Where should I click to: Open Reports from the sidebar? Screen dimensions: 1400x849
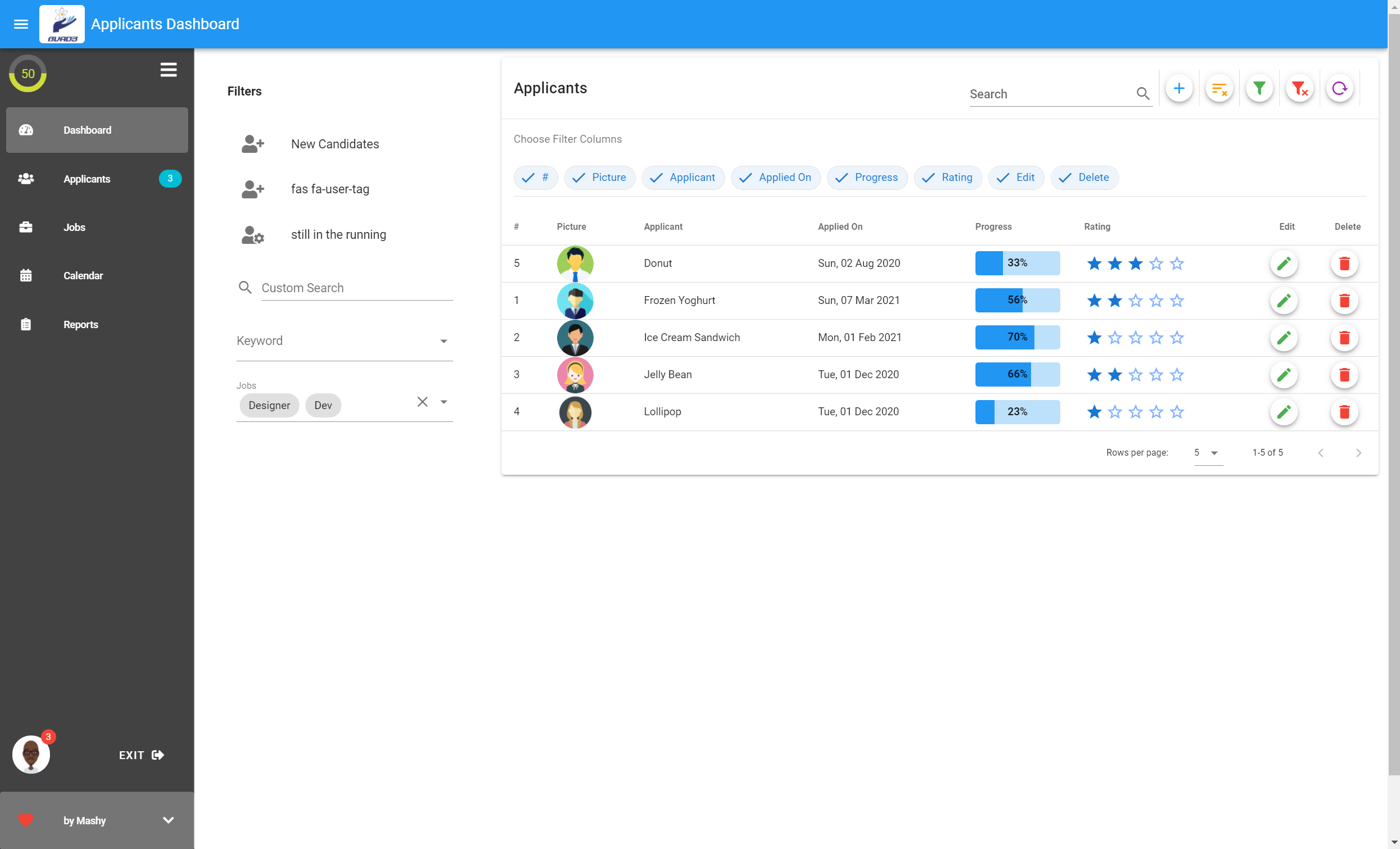click(81, 324)
